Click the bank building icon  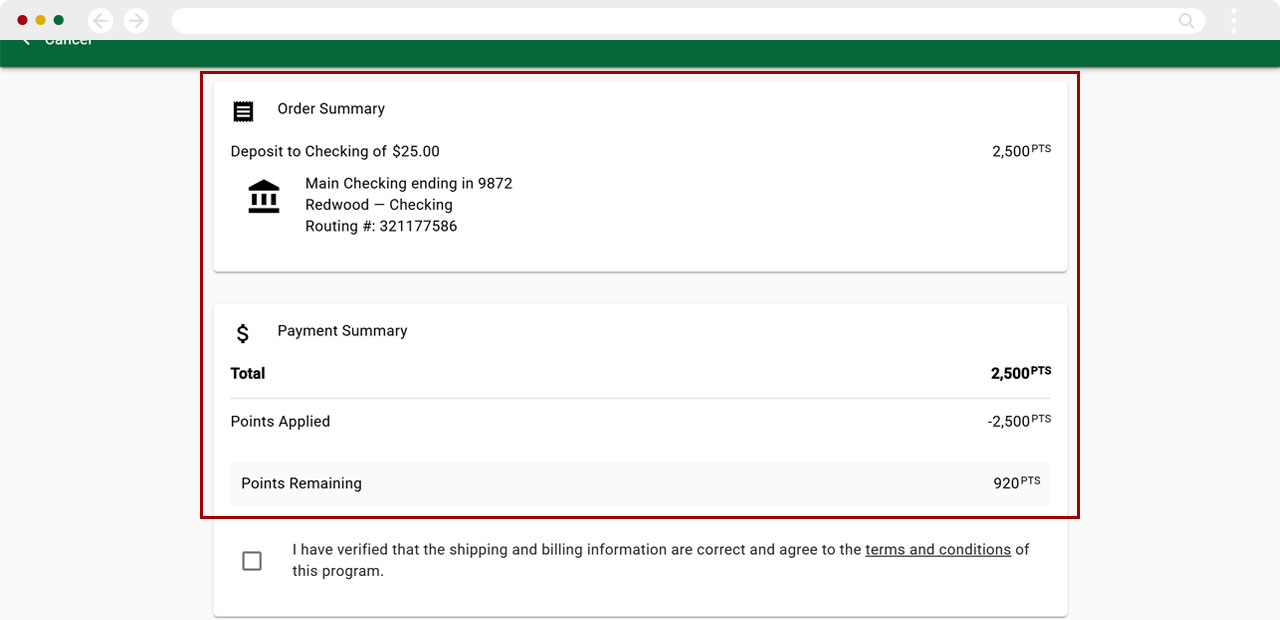coord(264,197)
